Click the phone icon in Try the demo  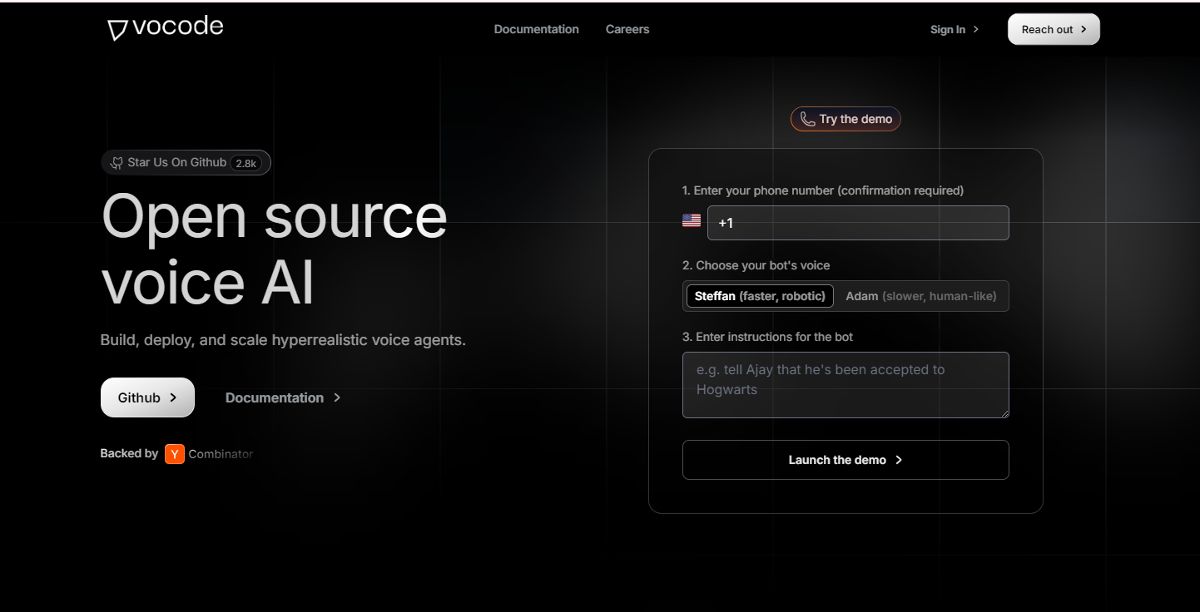coord(808,118)
